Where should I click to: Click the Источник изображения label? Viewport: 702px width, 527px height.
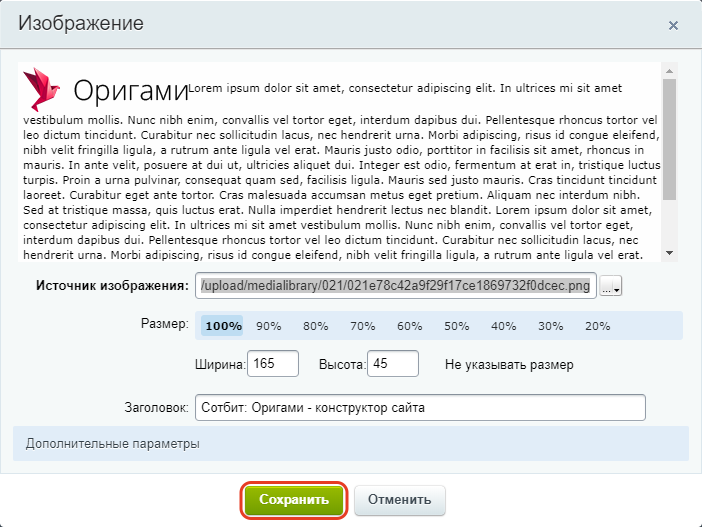click(x=112, y=286)
